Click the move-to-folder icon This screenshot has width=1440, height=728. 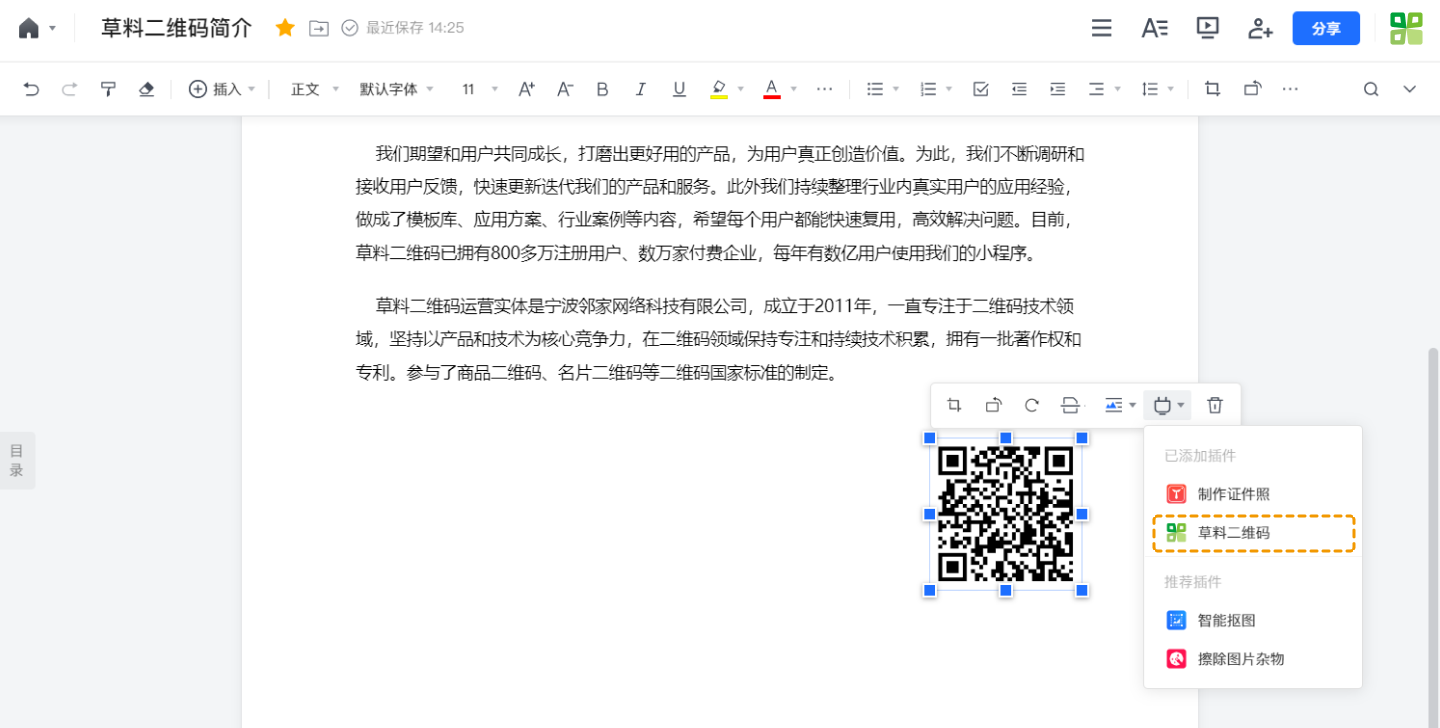(x=318, y=28)
